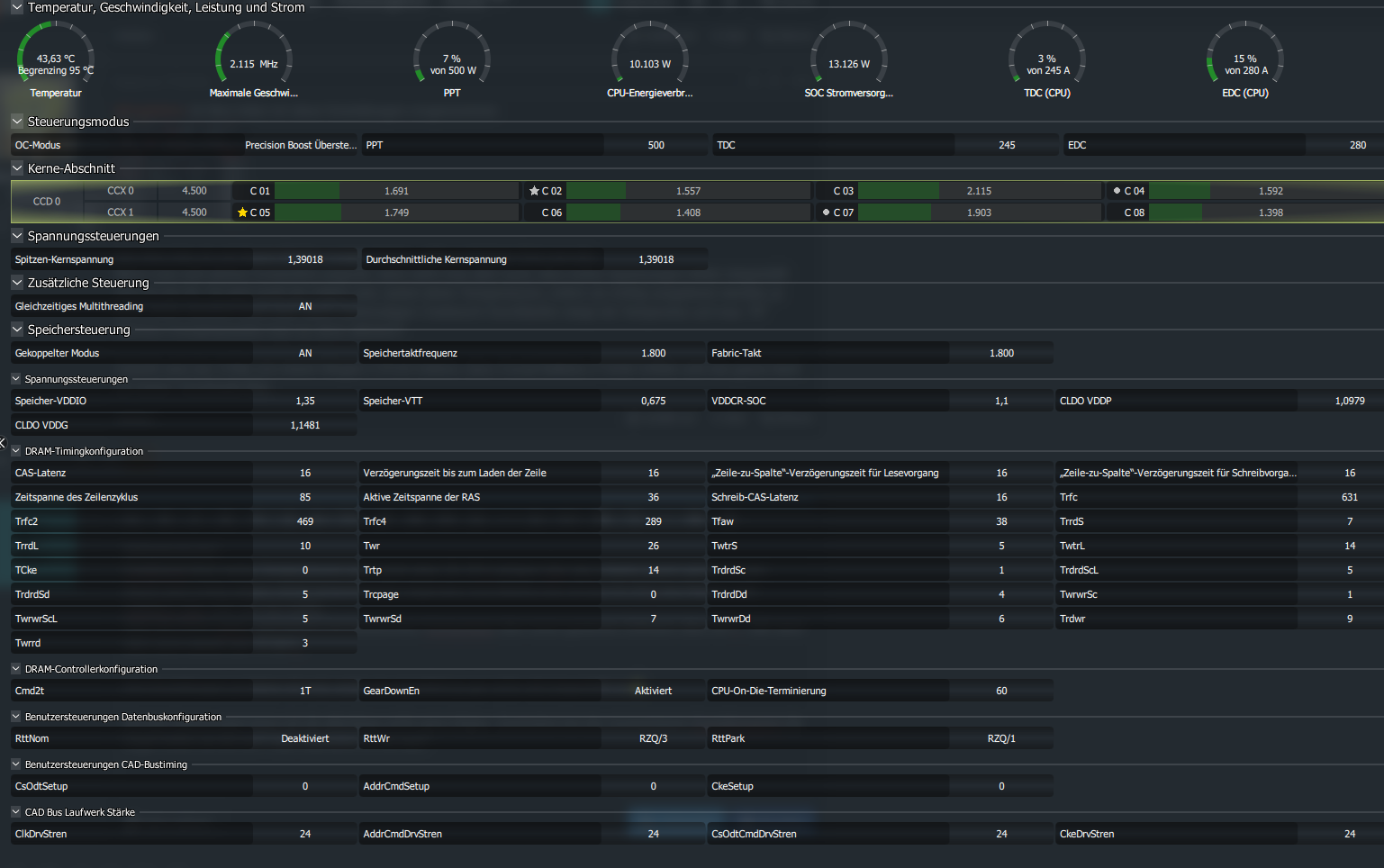Click the CCX 1 speed value 4.500
1384x868 pixels.
194,212
